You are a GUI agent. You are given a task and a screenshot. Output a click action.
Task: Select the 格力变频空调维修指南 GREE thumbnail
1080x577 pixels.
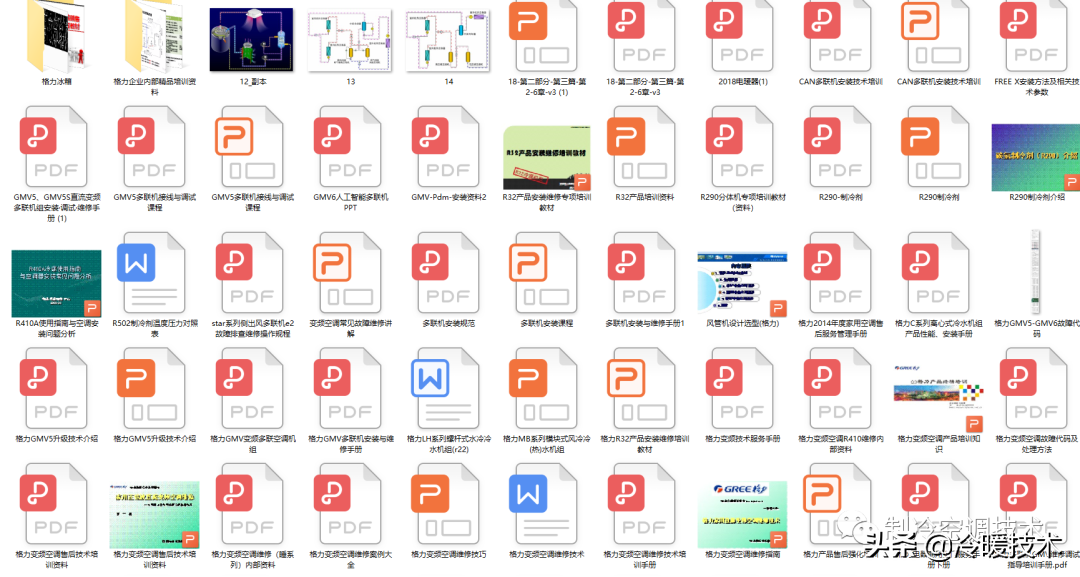(x=742, y=514)
